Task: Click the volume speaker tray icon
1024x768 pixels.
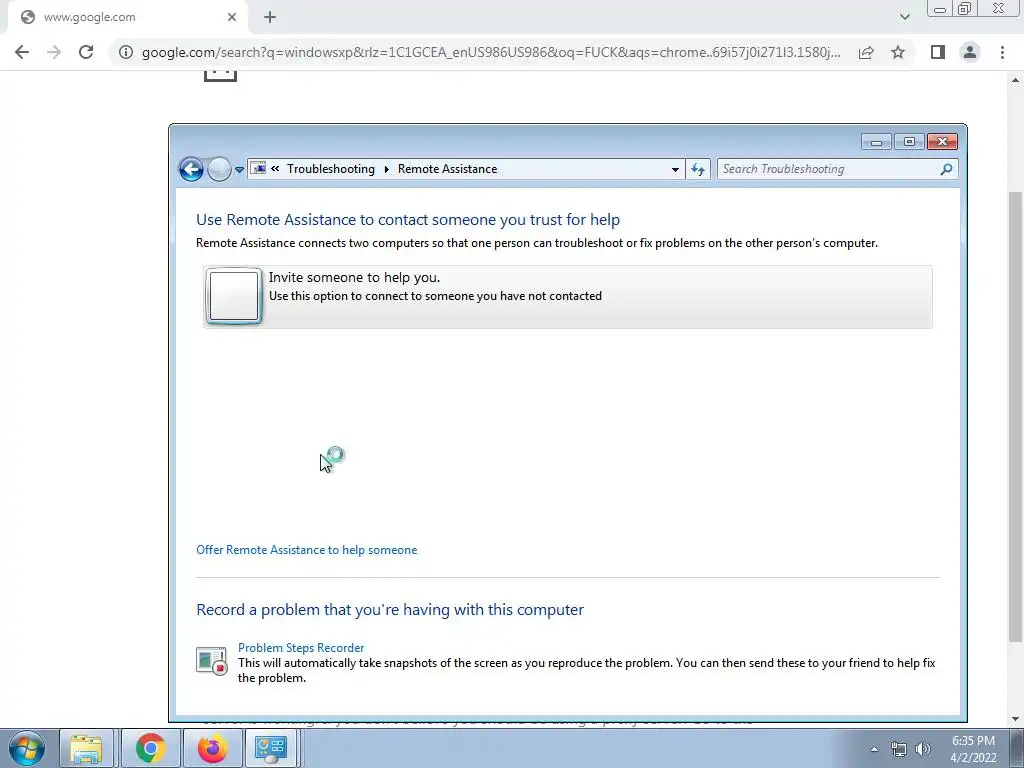Action: 923,749
